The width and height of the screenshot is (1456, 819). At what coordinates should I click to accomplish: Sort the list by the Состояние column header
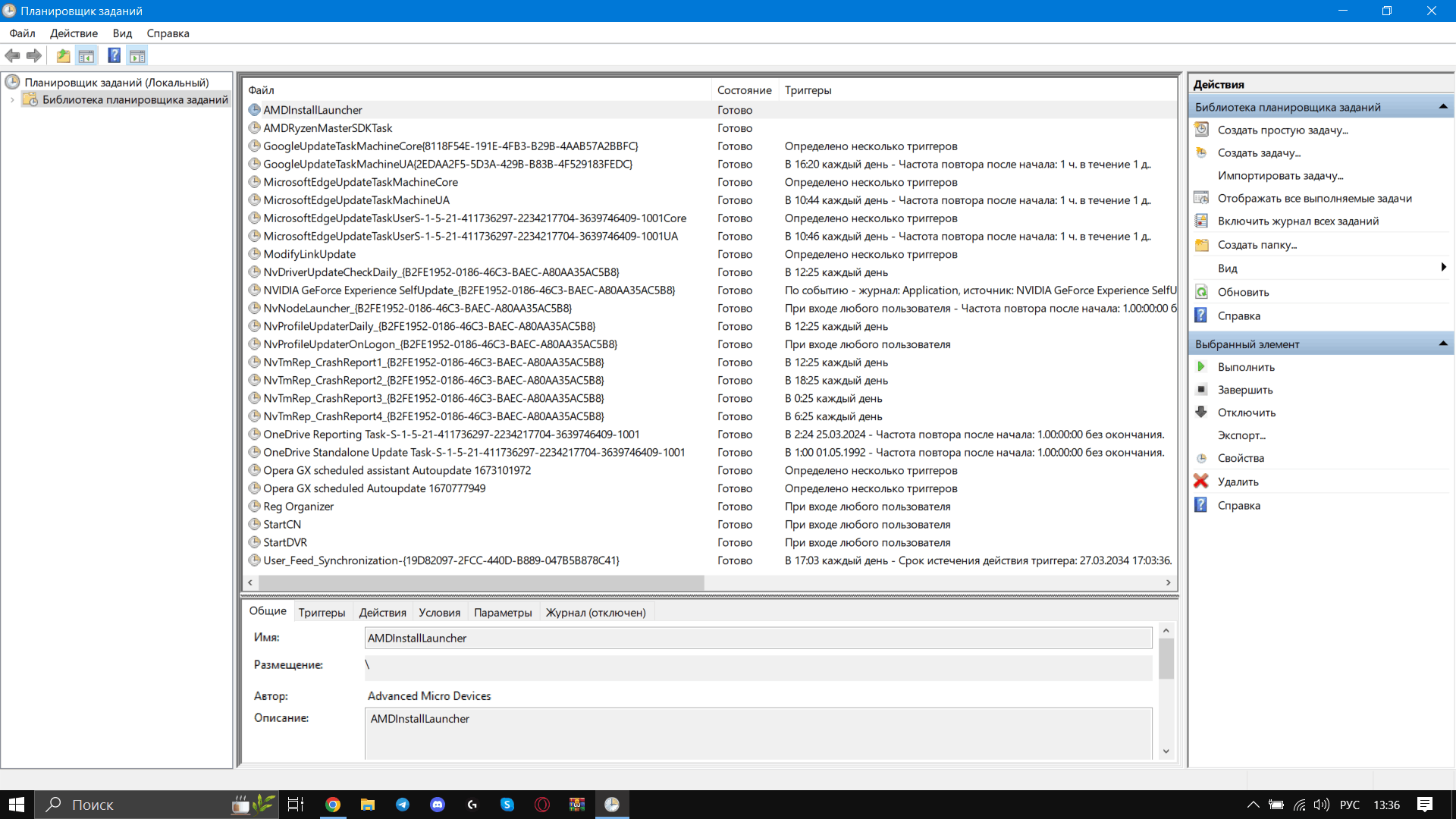click(744, 90)
